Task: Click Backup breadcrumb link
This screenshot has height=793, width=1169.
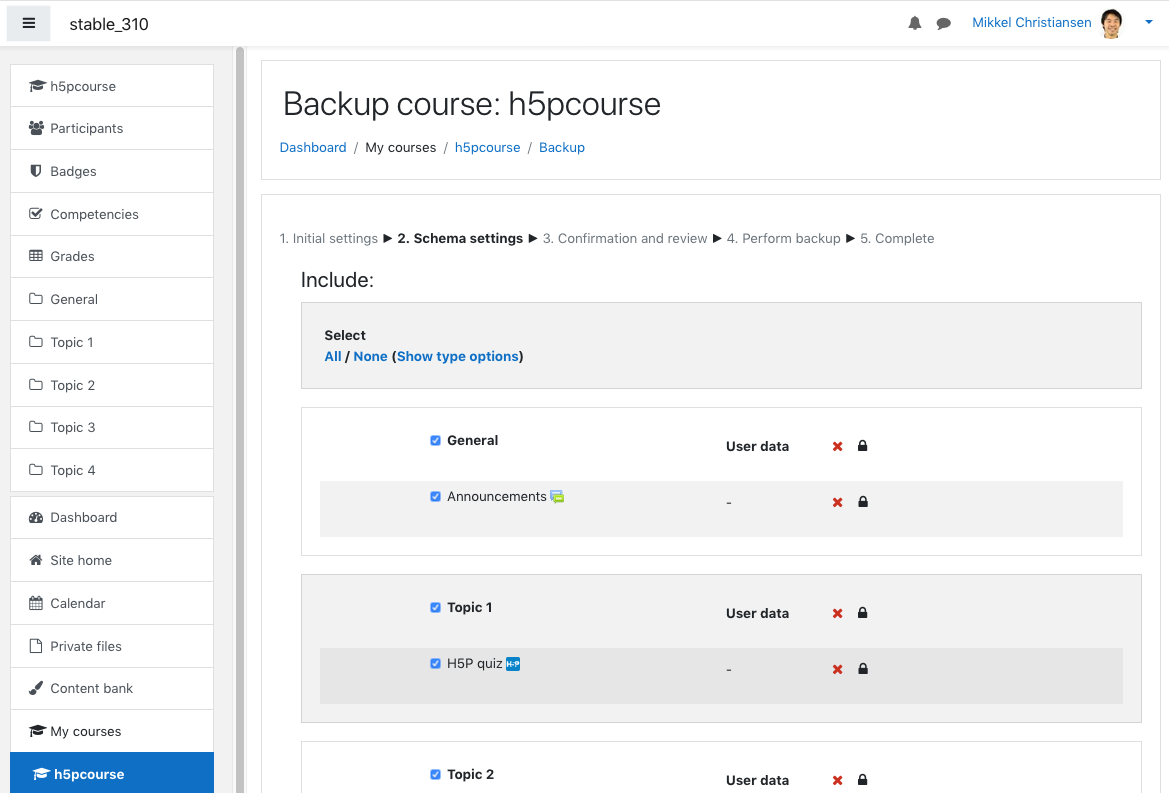Action: point(562,148)
